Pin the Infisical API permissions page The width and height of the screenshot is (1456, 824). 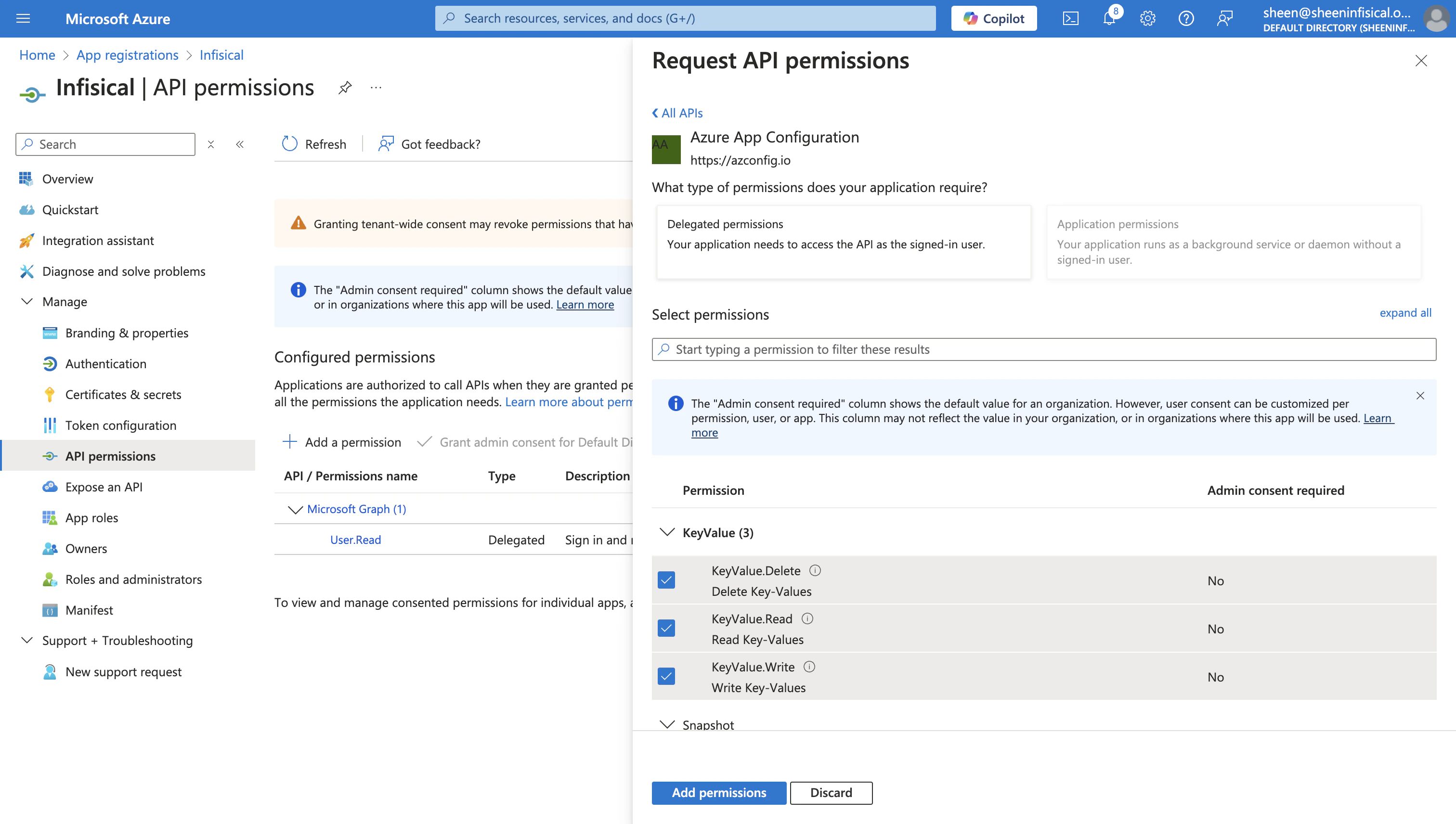tap(345, 88)
